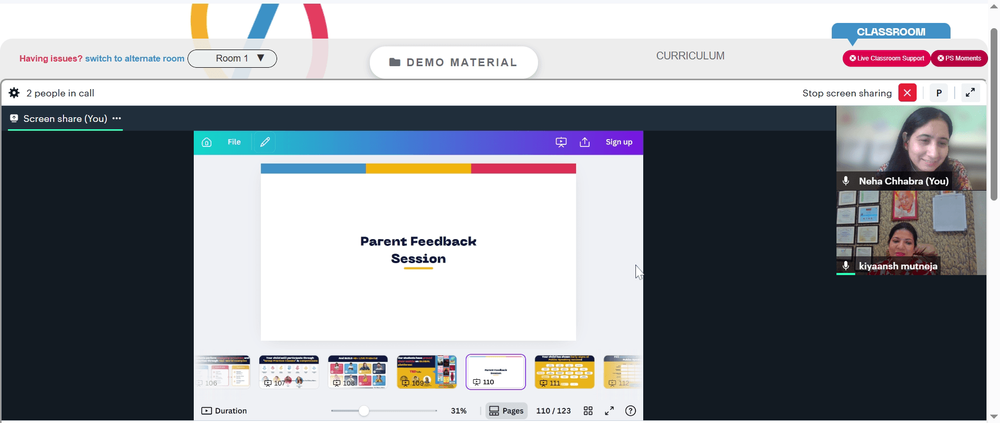Click the page vertical scrollbar
This screenshot has width=1000, height=423.
click(x=995, y=114)
